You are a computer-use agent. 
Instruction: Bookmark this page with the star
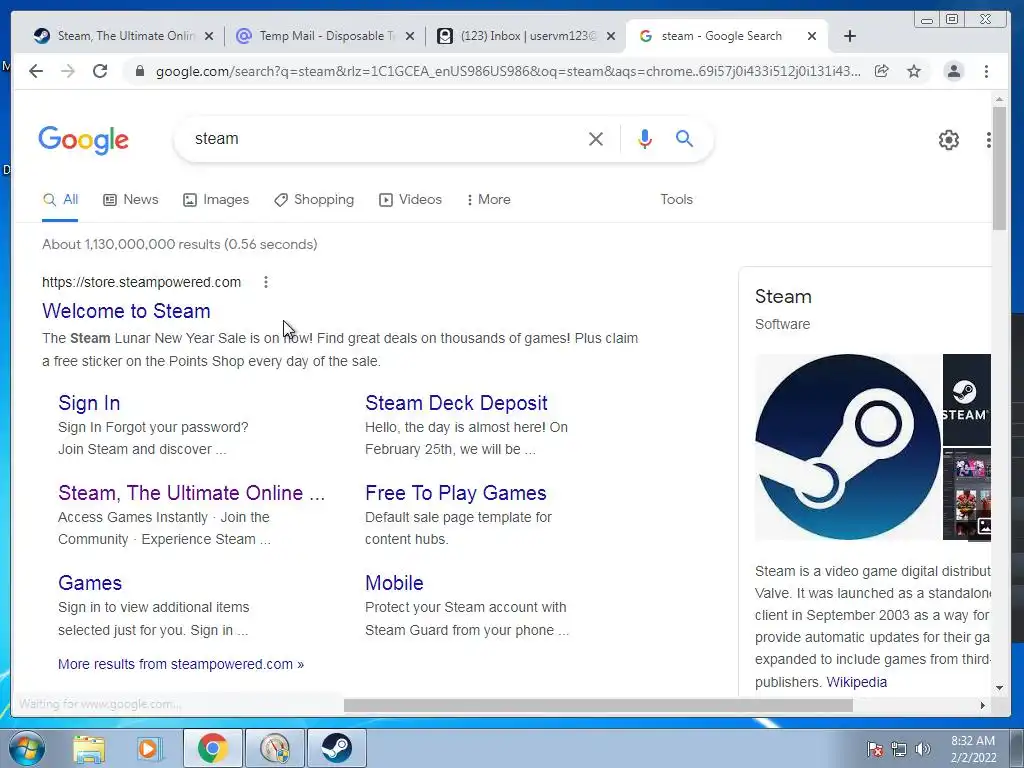914,71
